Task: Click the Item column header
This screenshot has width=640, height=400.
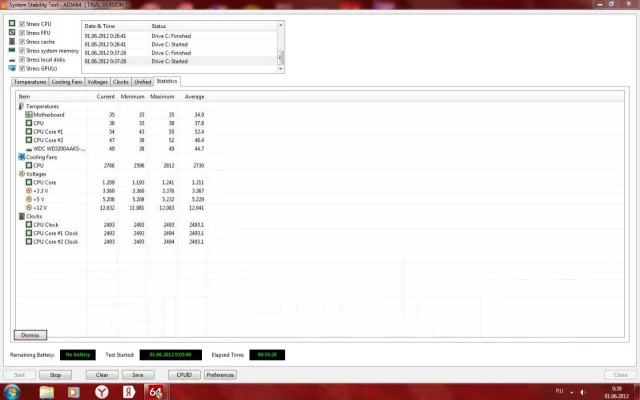Action: click(51, 97)
